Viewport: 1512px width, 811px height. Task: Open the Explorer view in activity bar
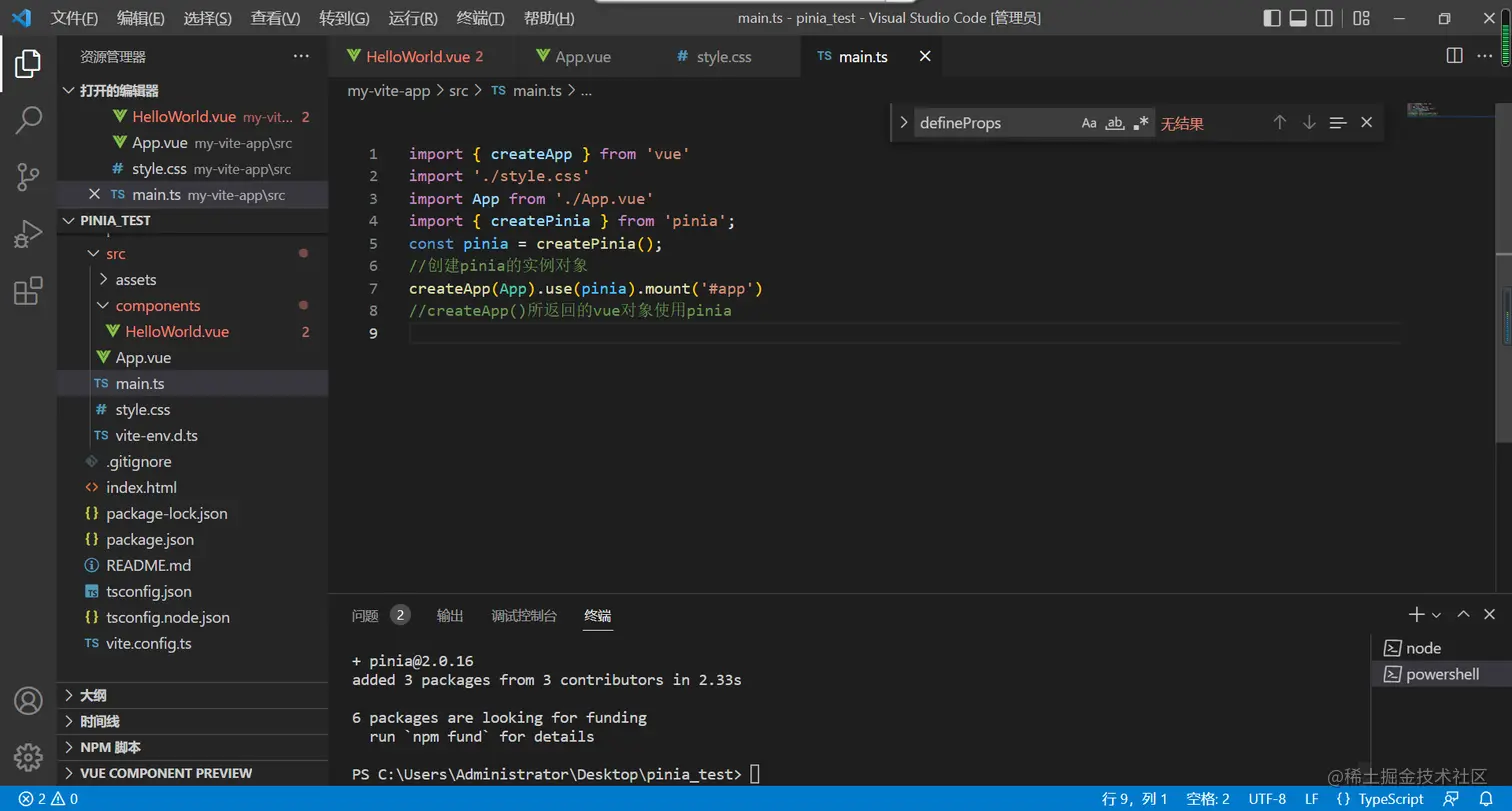click(x=28, y=64)
